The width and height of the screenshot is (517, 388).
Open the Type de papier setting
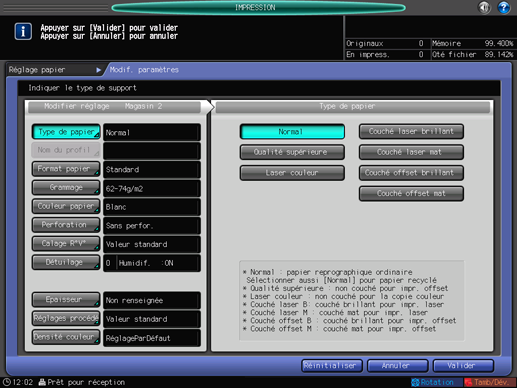click(66, 132)
